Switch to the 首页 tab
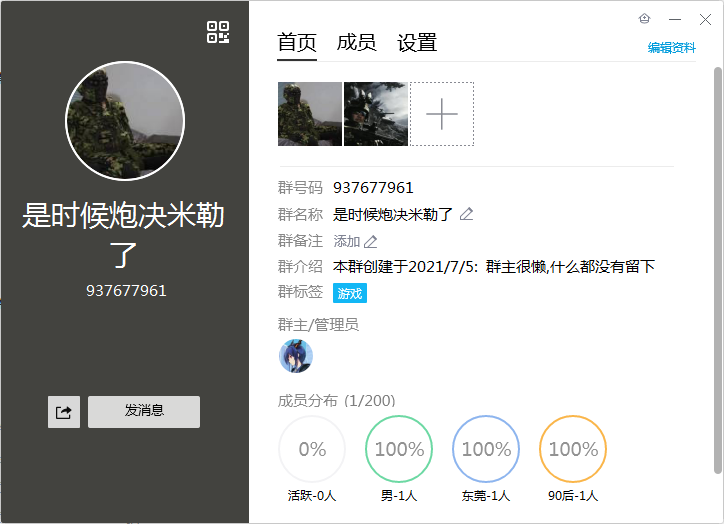 click(x=297, y=43)
